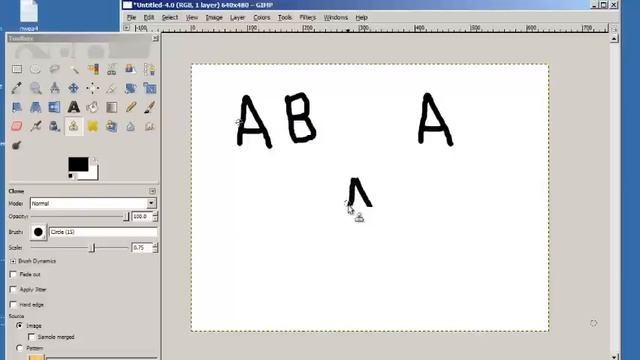Screen dimensions: 640x360
Task: Select the Heal tool
Action: (93, 127)
